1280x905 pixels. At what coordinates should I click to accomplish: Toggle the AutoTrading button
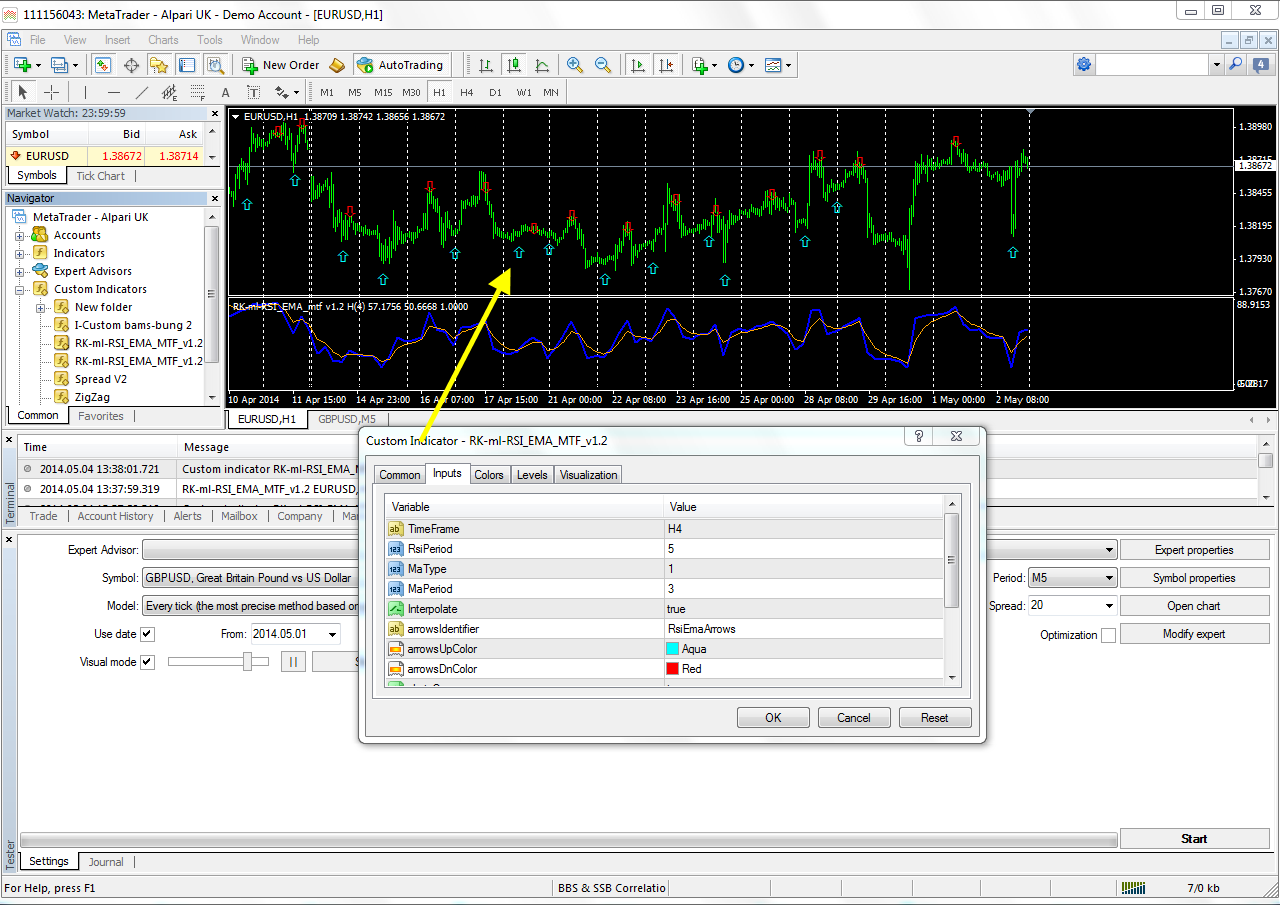400,65
